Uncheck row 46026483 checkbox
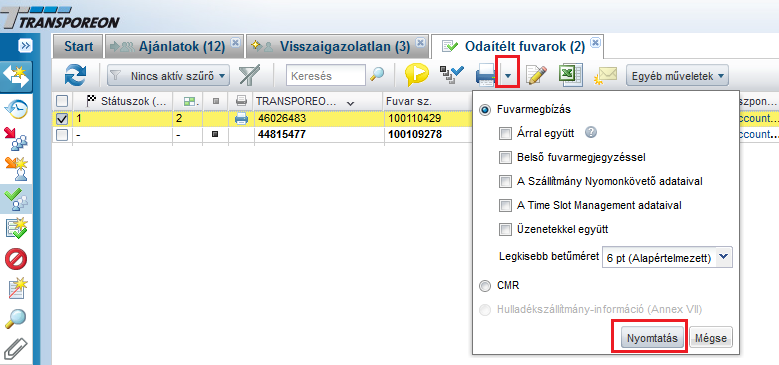 (62, 119)
